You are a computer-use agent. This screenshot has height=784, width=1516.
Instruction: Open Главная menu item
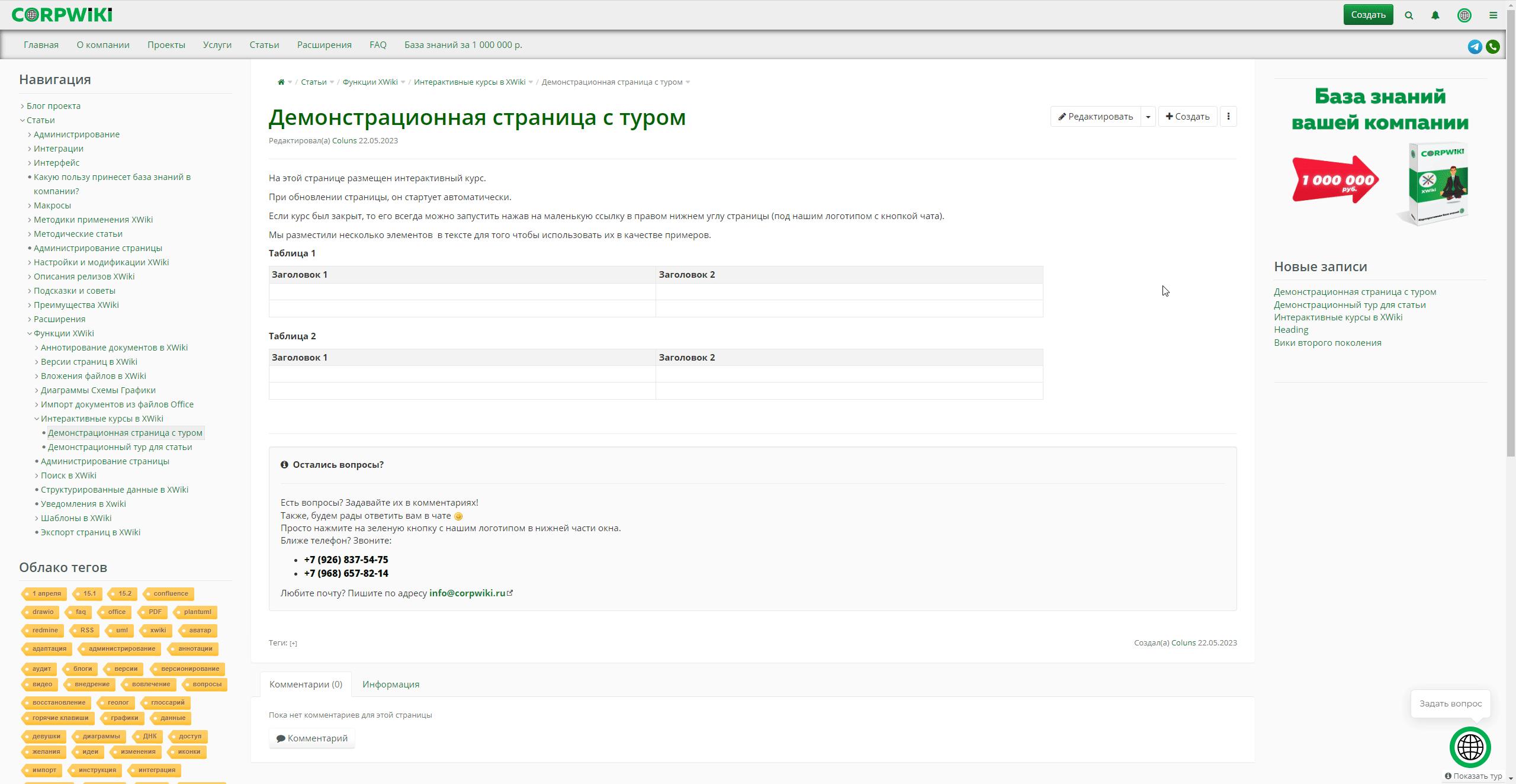pos(41,45)
